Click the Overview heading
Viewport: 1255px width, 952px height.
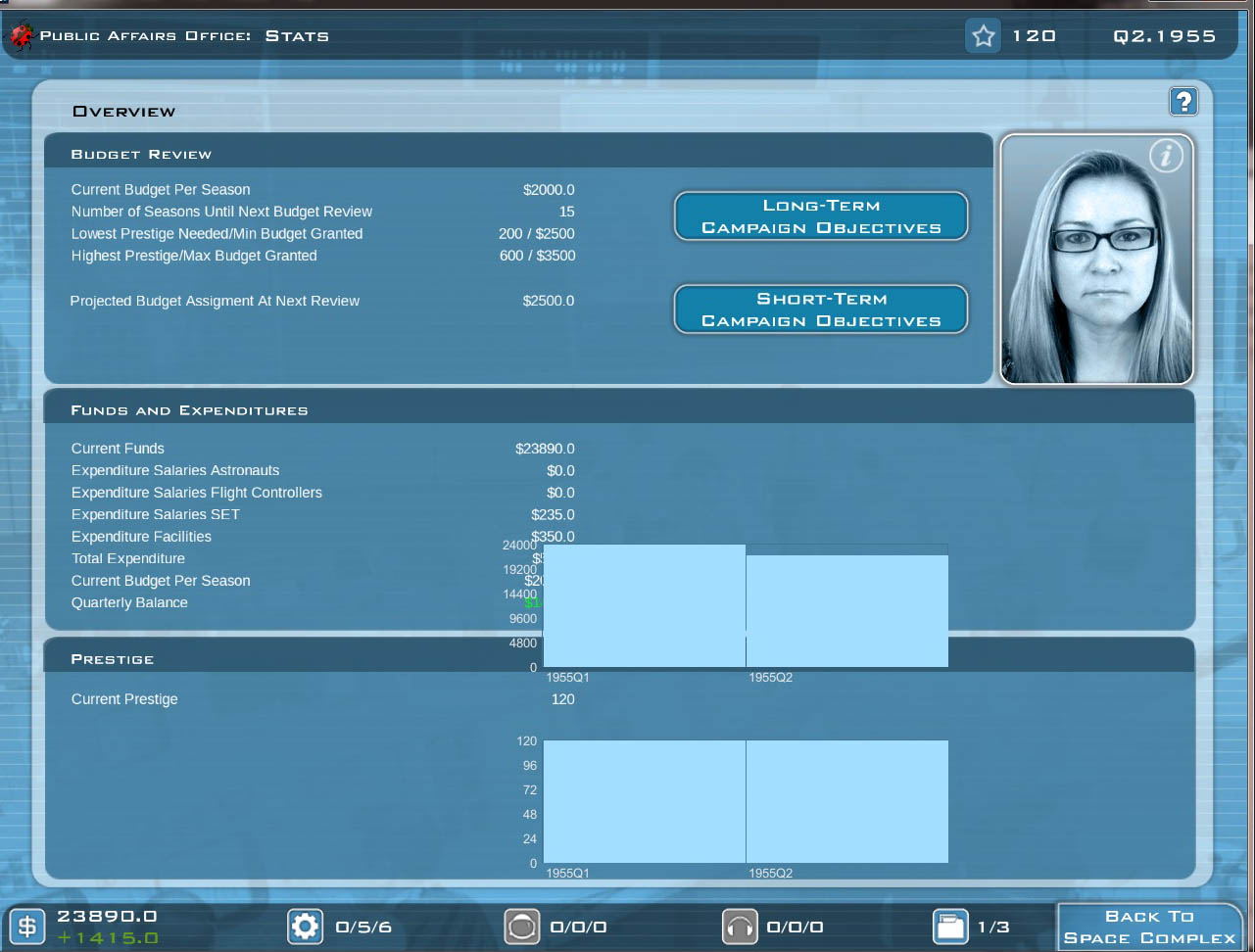click(124, 112)
